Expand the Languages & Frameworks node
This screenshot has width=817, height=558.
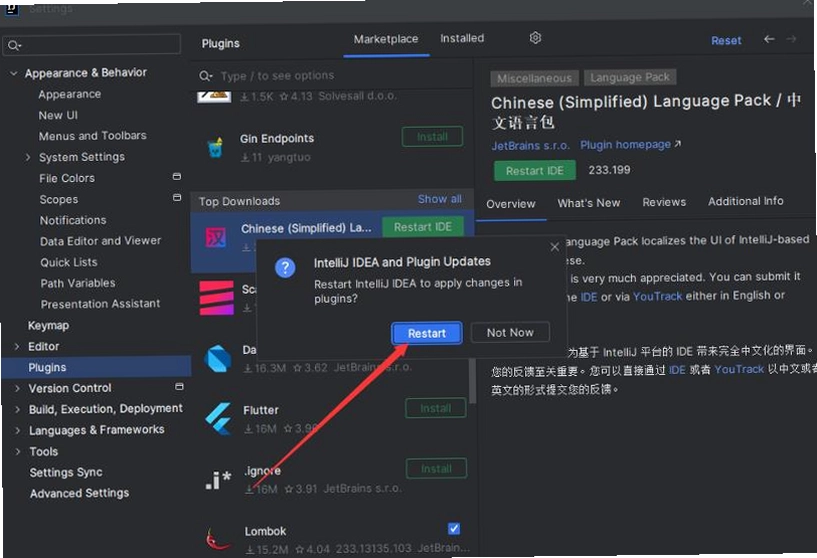[18, 430]
